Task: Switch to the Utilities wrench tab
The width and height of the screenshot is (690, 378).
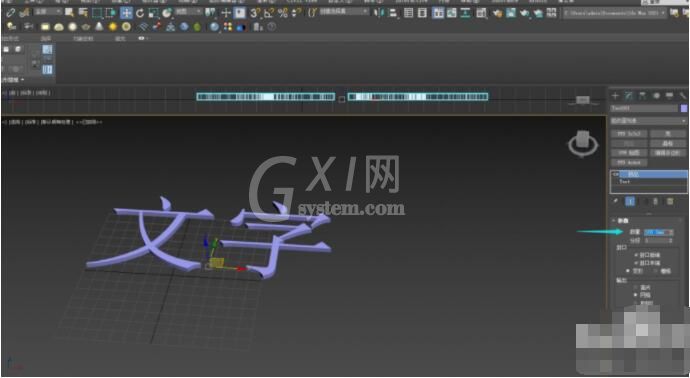Action: point(683,95)
